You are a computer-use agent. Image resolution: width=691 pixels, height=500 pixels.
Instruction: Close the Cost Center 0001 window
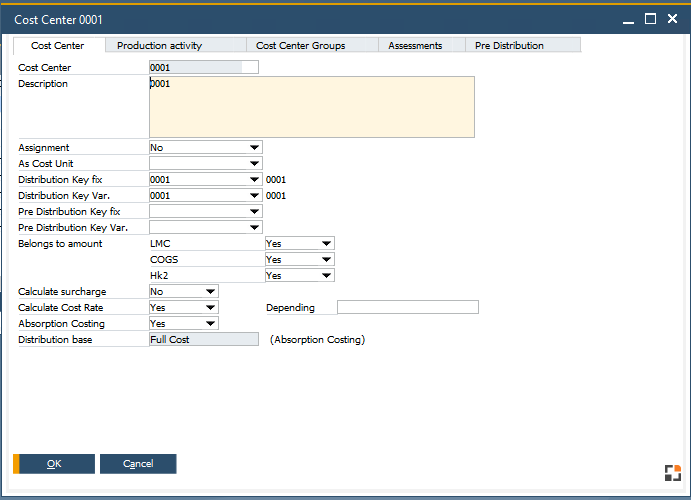click(x=673, y=19)
